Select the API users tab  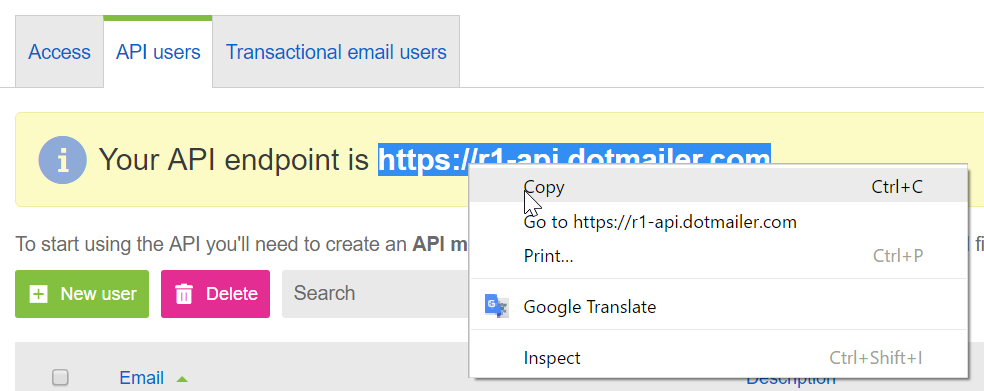(158, 51)
